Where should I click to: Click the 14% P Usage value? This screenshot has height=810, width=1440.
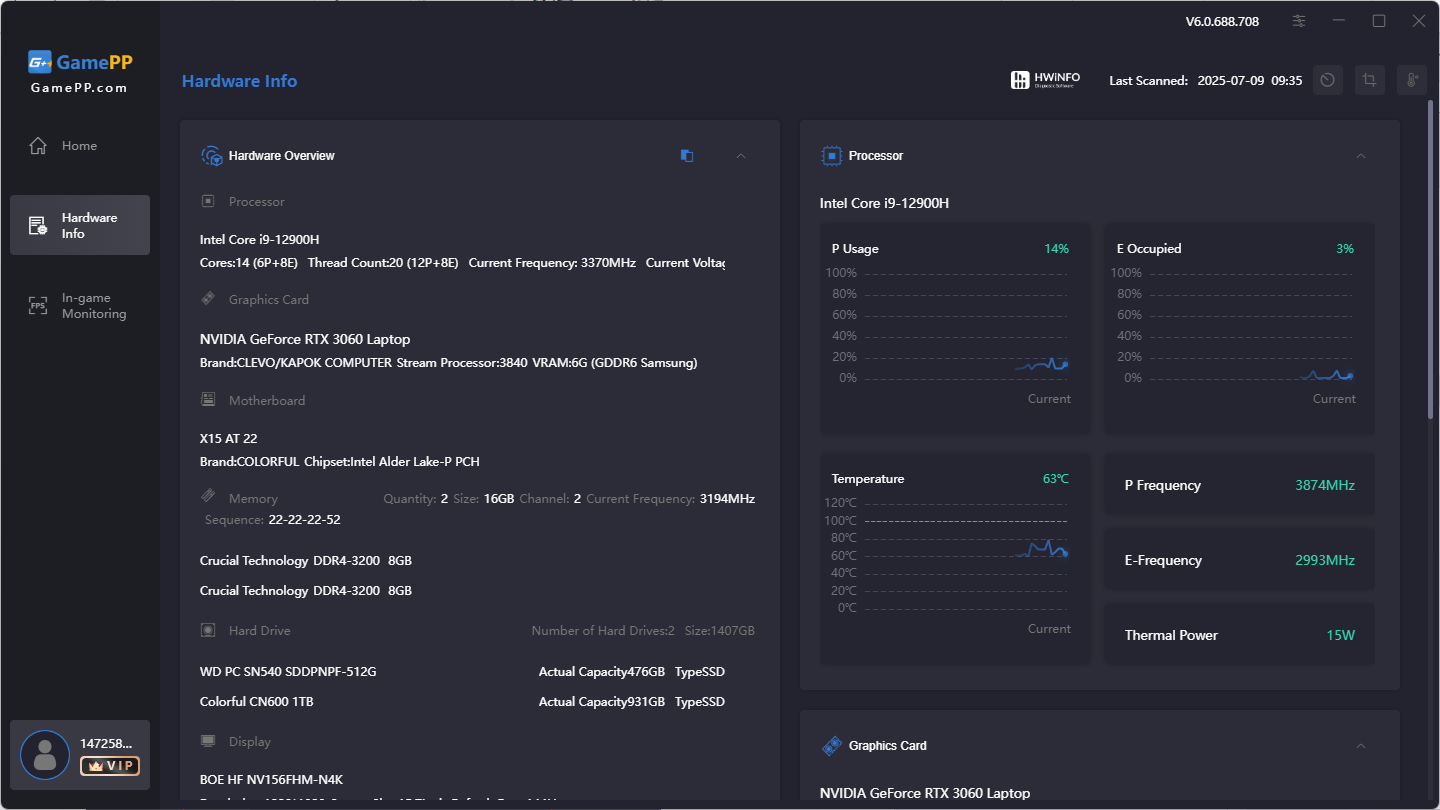1057,249
